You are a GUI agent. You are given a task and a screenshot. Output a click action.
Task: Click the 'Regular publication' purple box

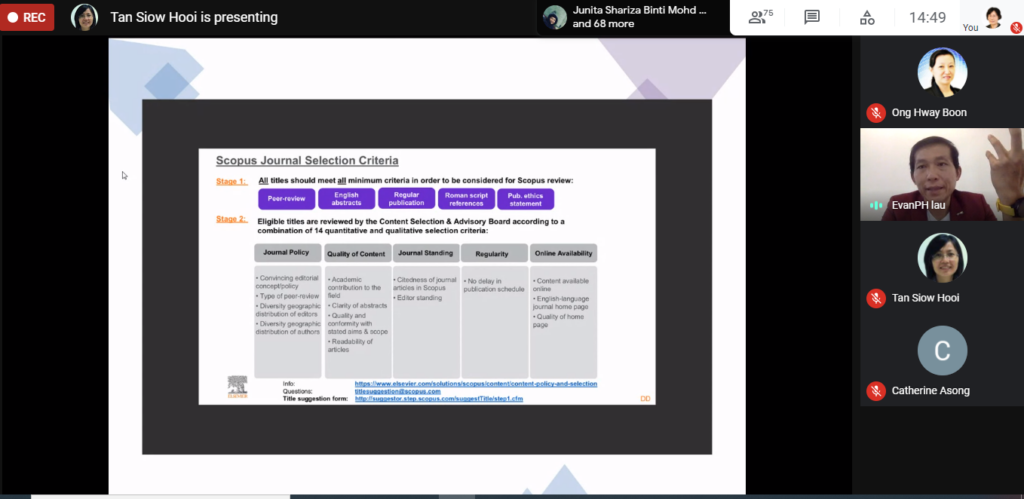click(x=406, y=199)
